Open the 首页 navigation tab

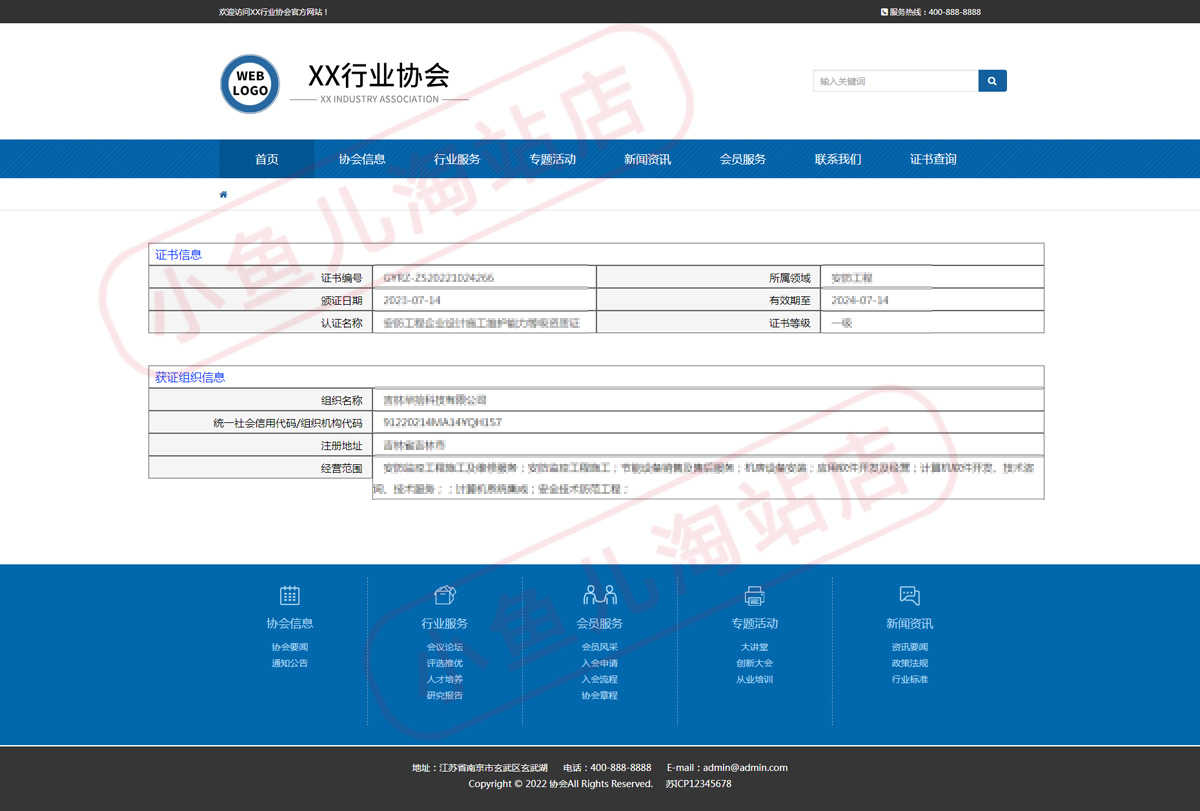coord(267,159)
